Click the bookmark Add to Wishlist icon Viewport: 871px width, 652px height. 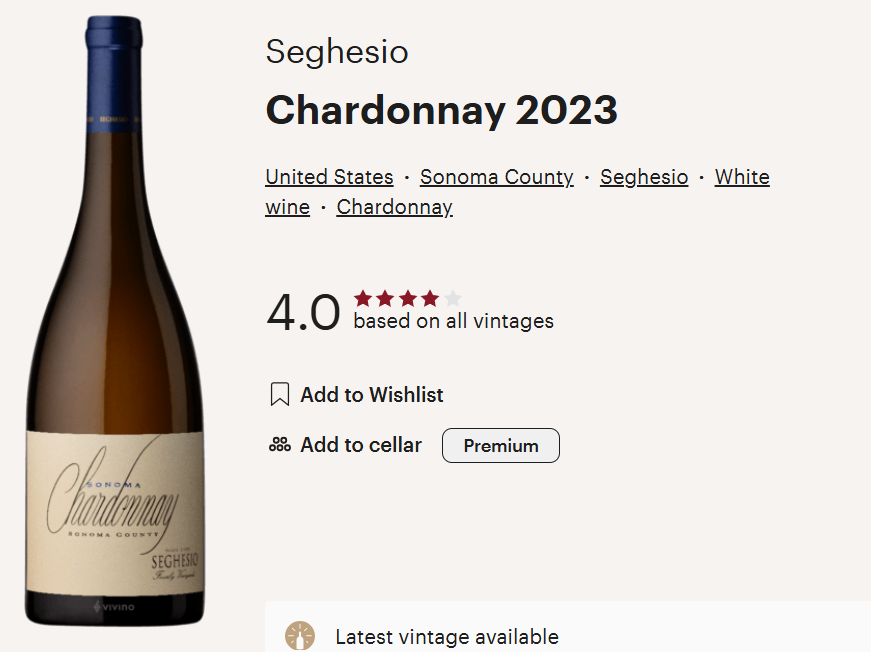280,395
